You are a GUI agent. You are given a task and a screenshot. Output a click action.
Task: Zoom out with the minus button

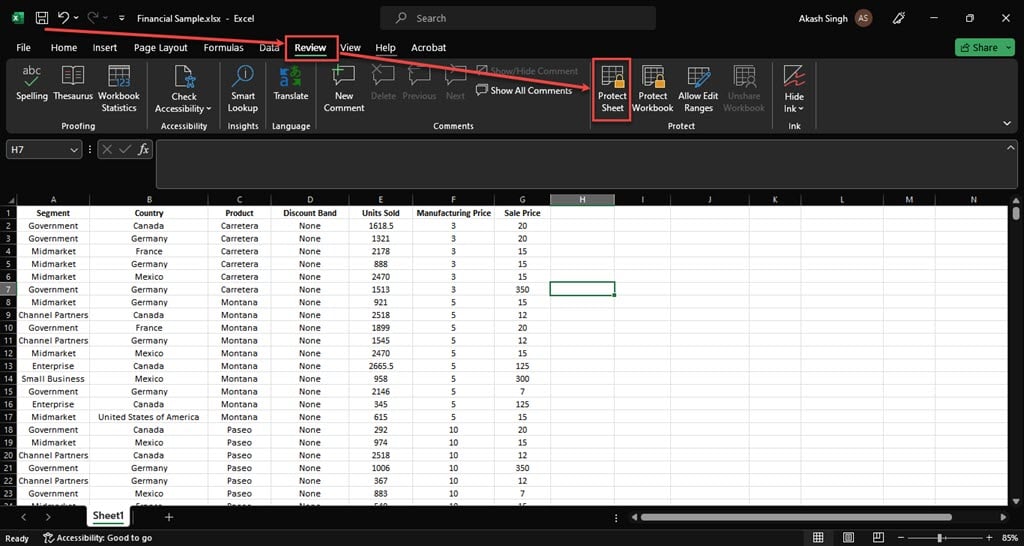pos(903,538)
